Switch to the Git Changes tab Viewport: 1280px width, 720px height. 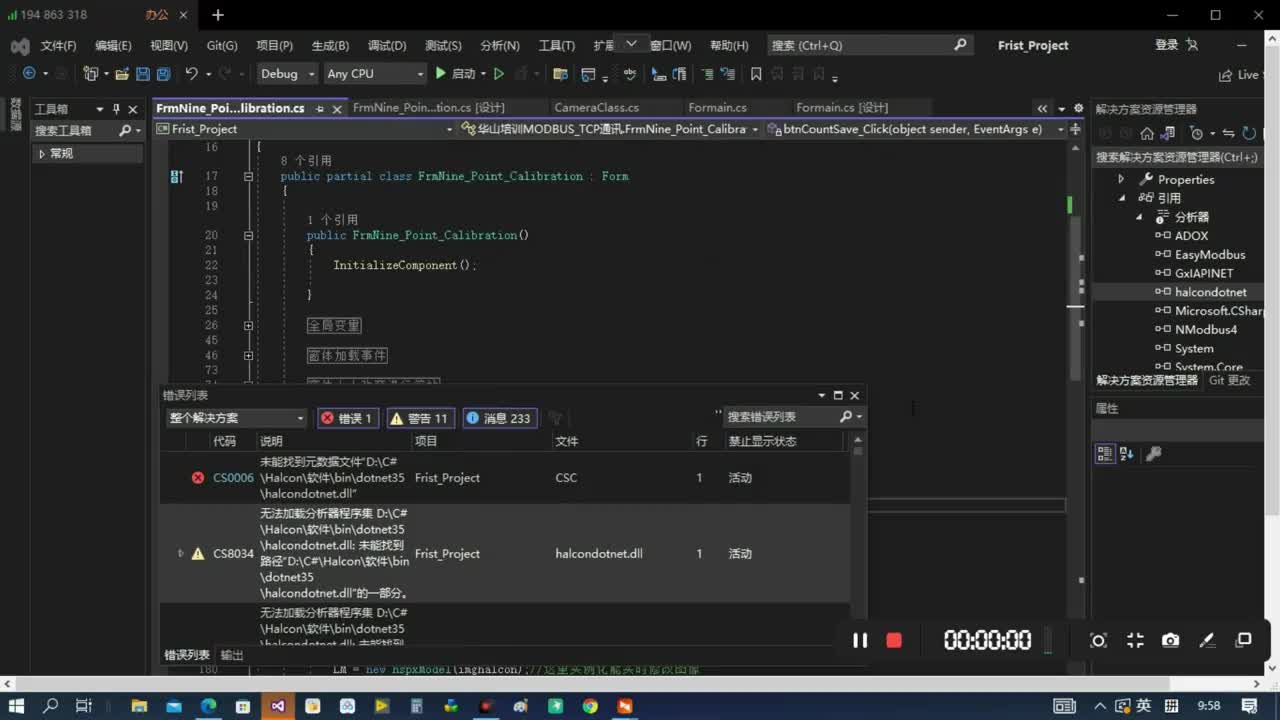click(1230, 380)
